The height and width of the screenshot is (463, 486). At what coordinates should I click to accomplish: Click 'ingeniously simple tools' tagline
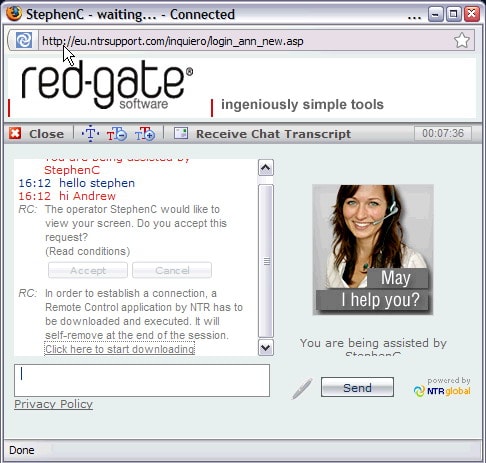[302, 104]
